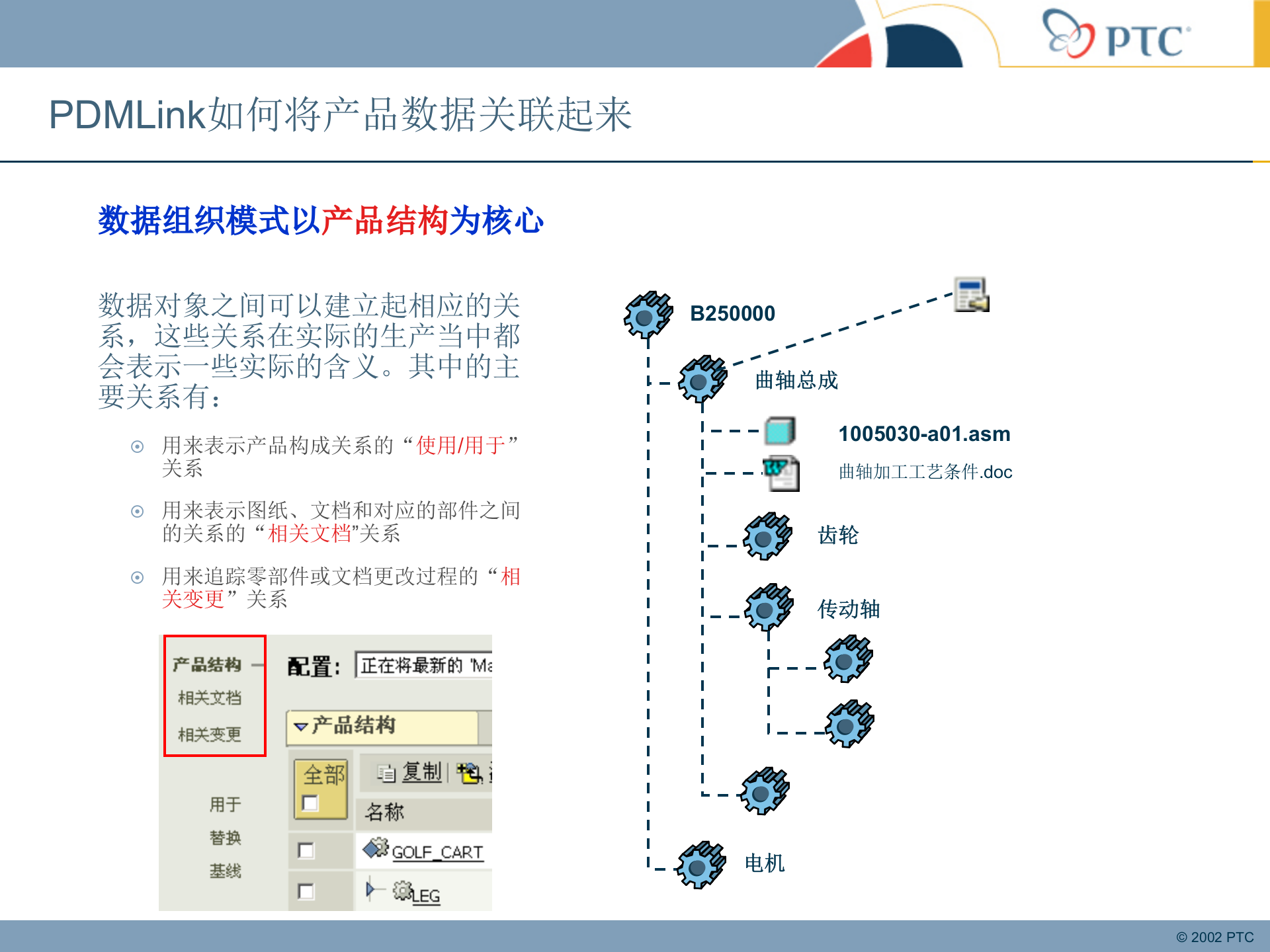Click the 名称 column header
The height and width of the screenshot is (952, 1270).
(x=384, y=810)
